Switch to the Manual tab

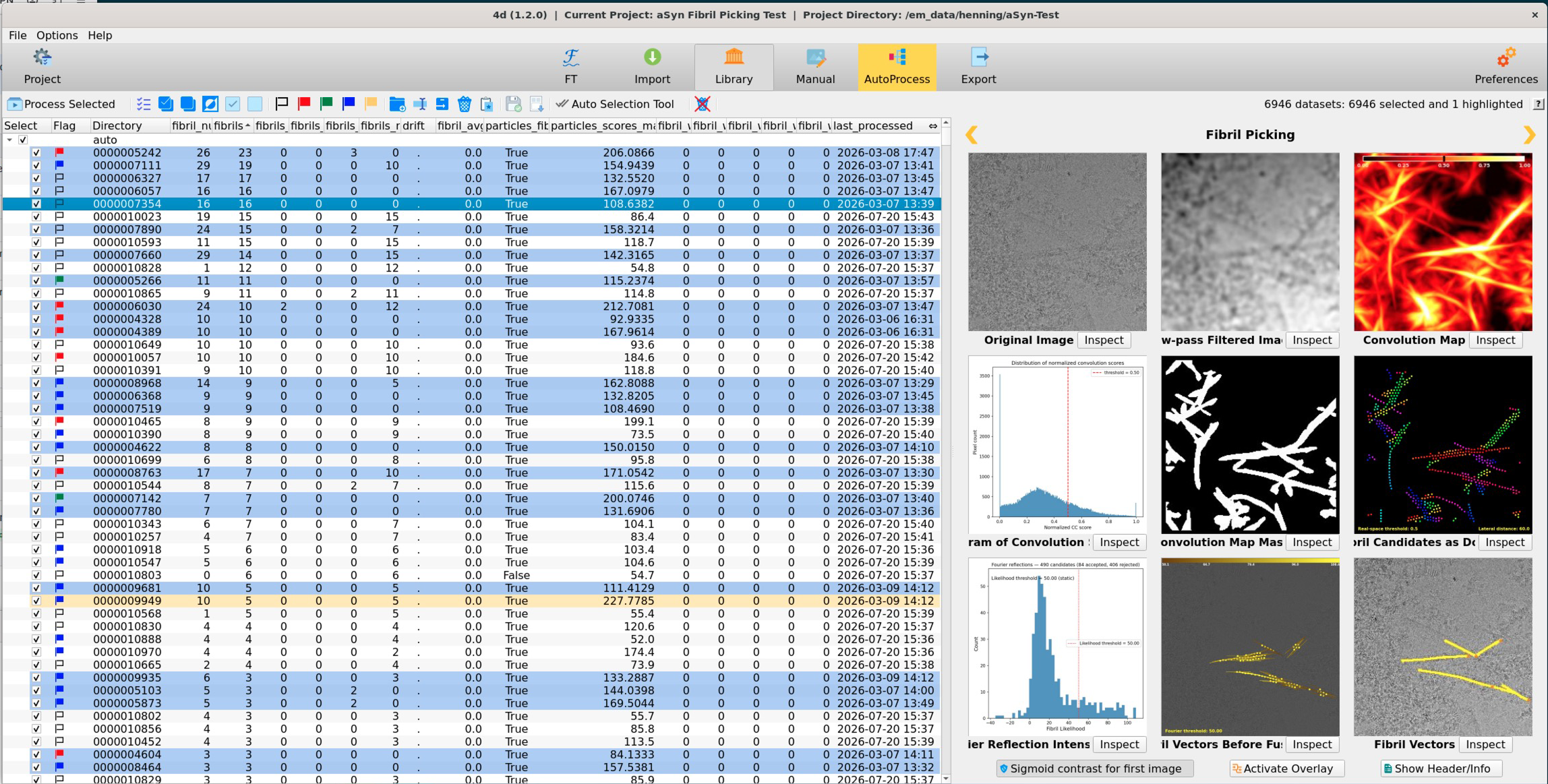(x=815, y=67)
